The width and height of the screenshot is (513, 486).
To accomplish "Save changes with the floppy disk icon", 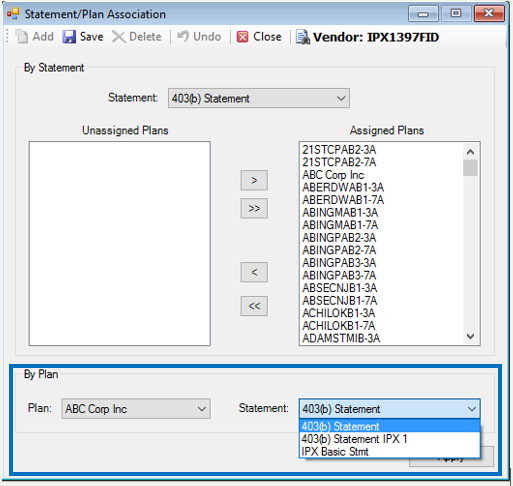I will pyautogui.click(x=69, y=37).
